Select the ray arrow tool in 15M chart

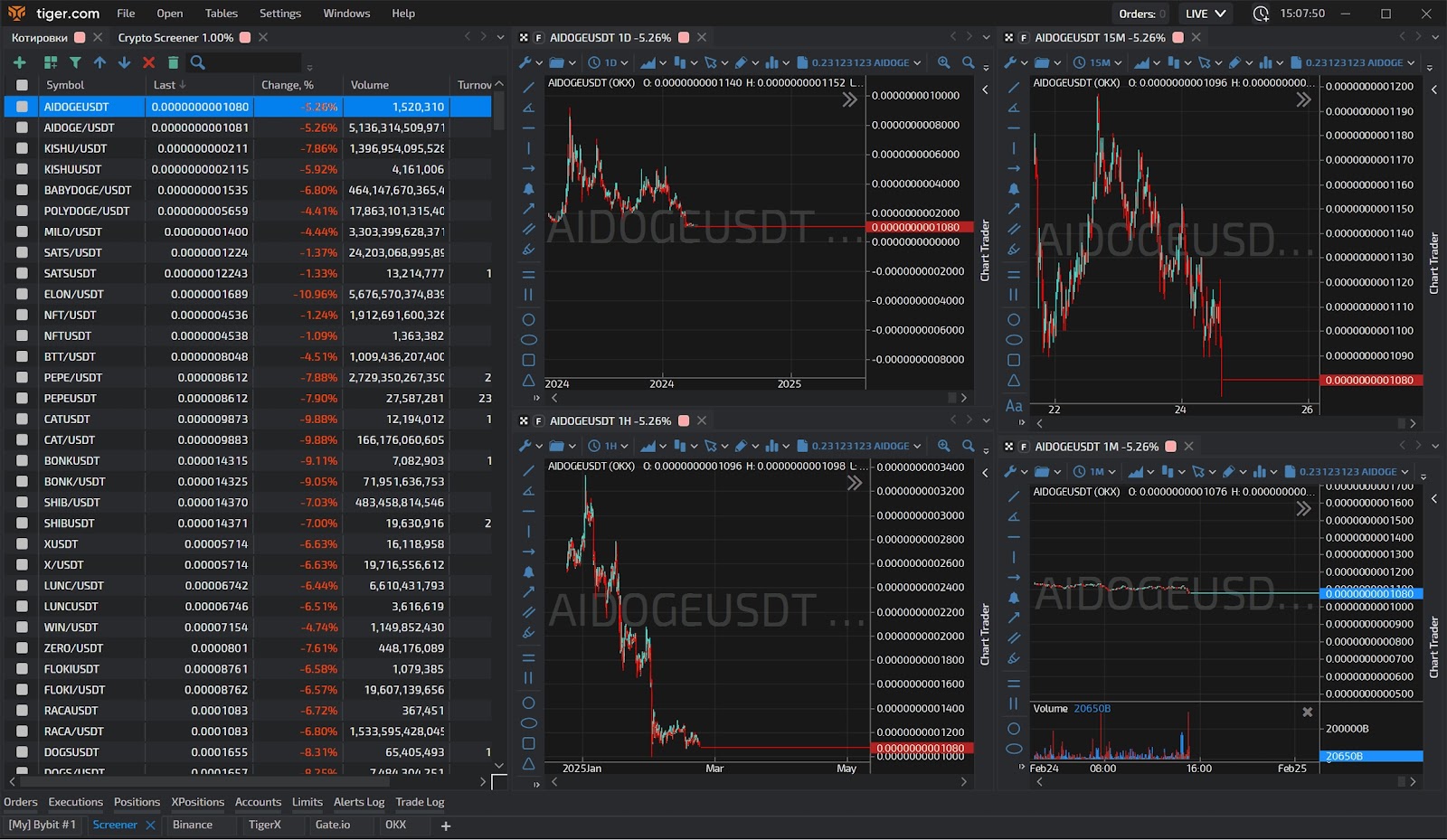[x=1014, y=168]
